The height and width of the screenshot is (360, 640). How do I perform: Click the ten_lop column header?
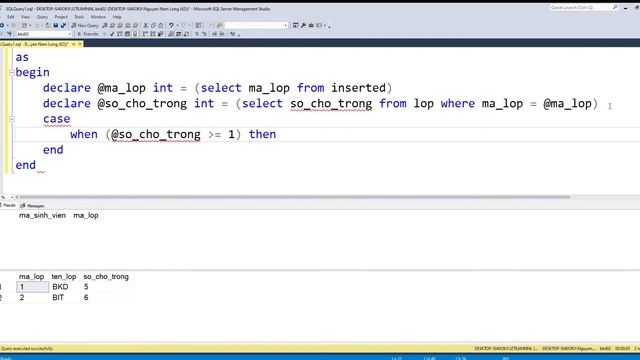64,277
